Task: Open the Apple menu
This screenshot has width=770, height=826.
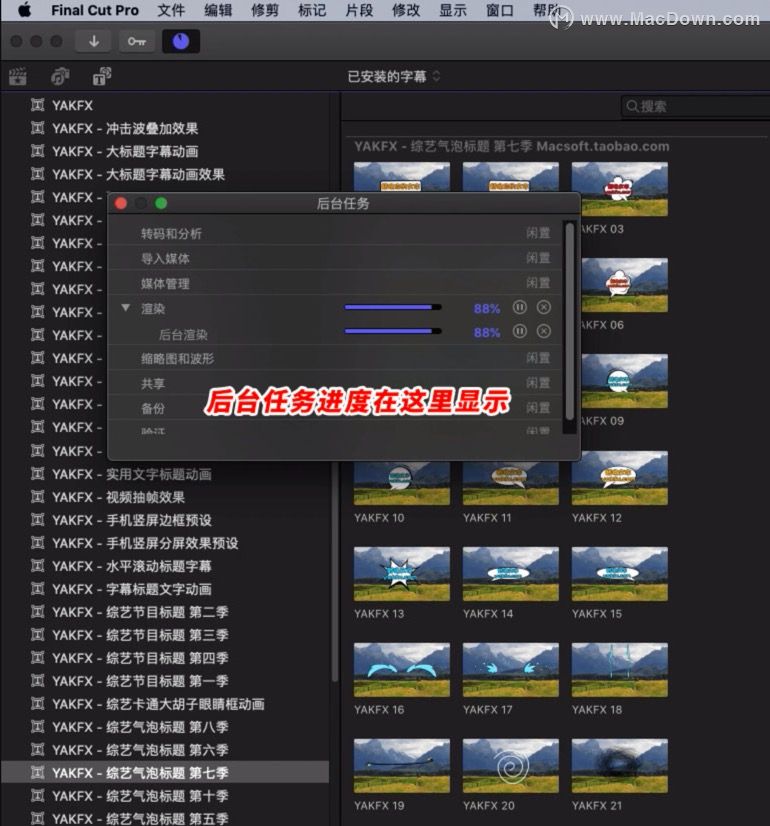Action: [x=24, y=10]
